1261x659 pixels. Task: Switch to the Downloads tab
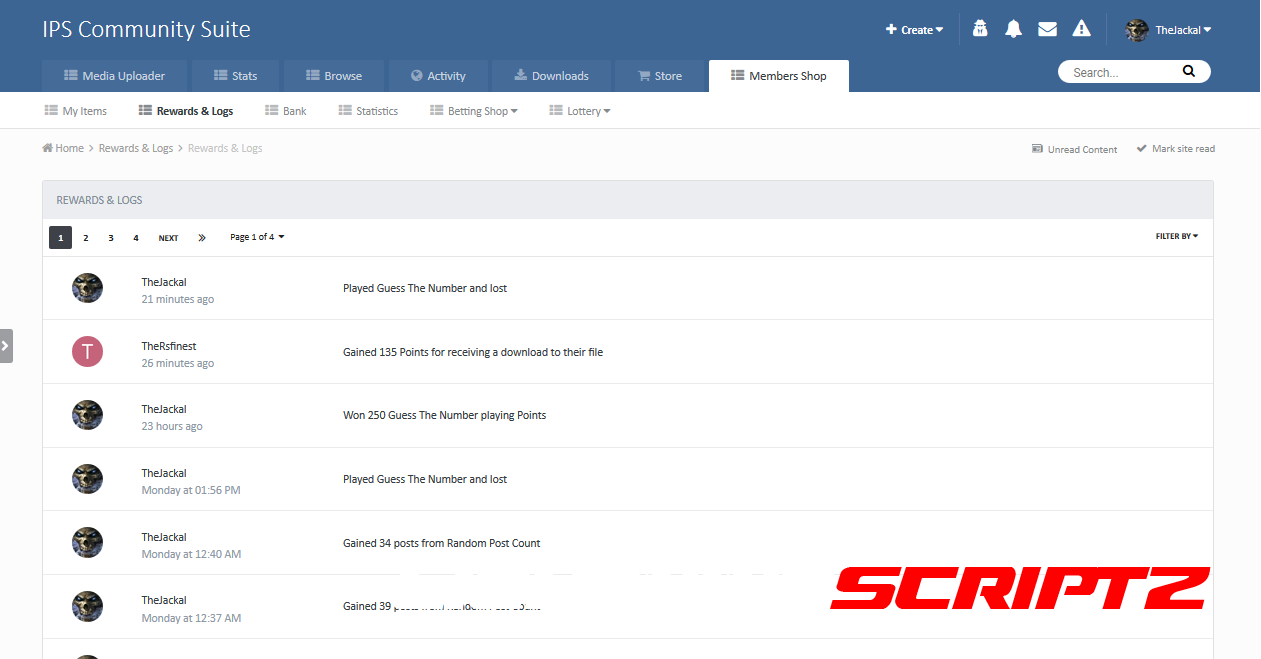[551, 76]
